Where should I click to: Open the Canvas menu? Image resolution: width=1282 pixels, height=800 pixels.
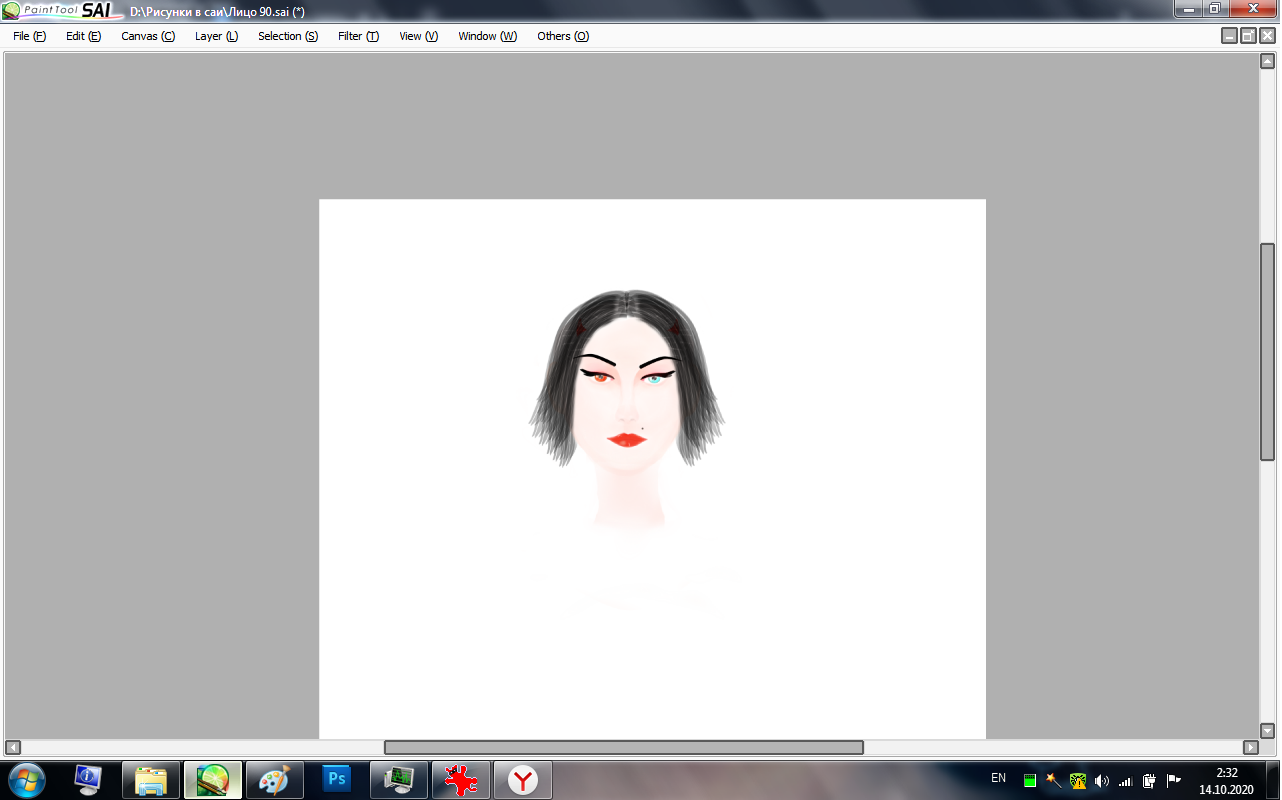(x=147, y=36)
